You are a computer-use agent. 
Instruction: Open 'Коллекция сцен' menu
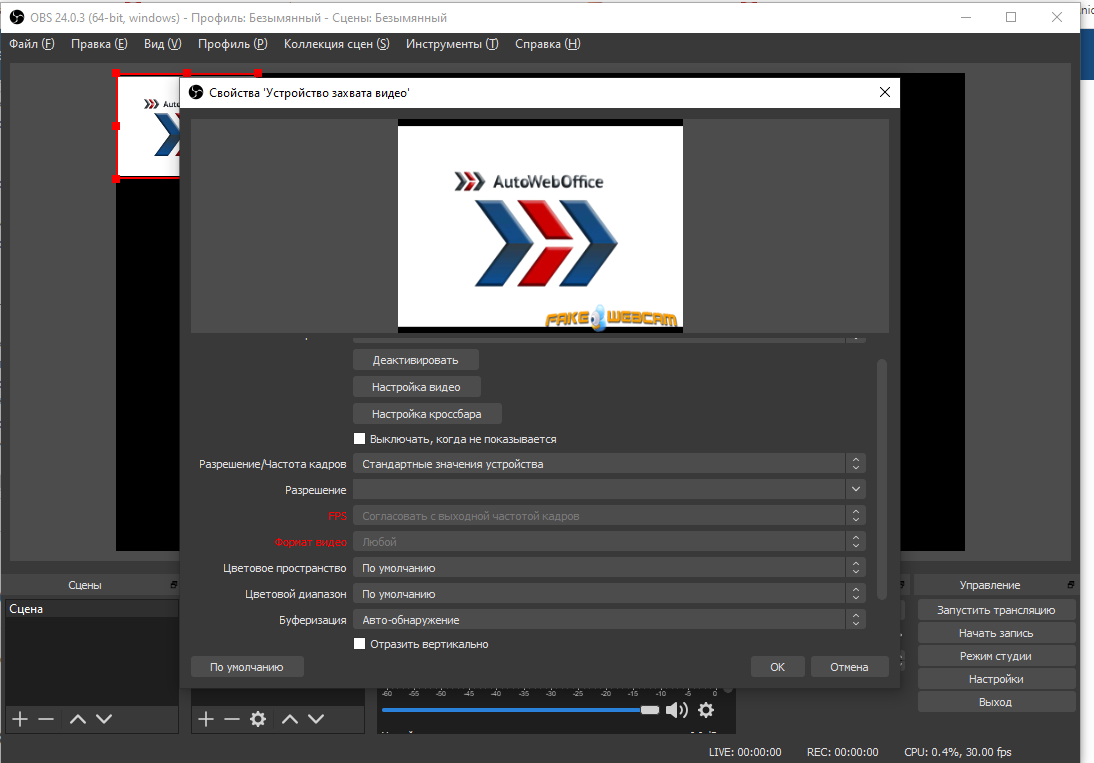336,44
